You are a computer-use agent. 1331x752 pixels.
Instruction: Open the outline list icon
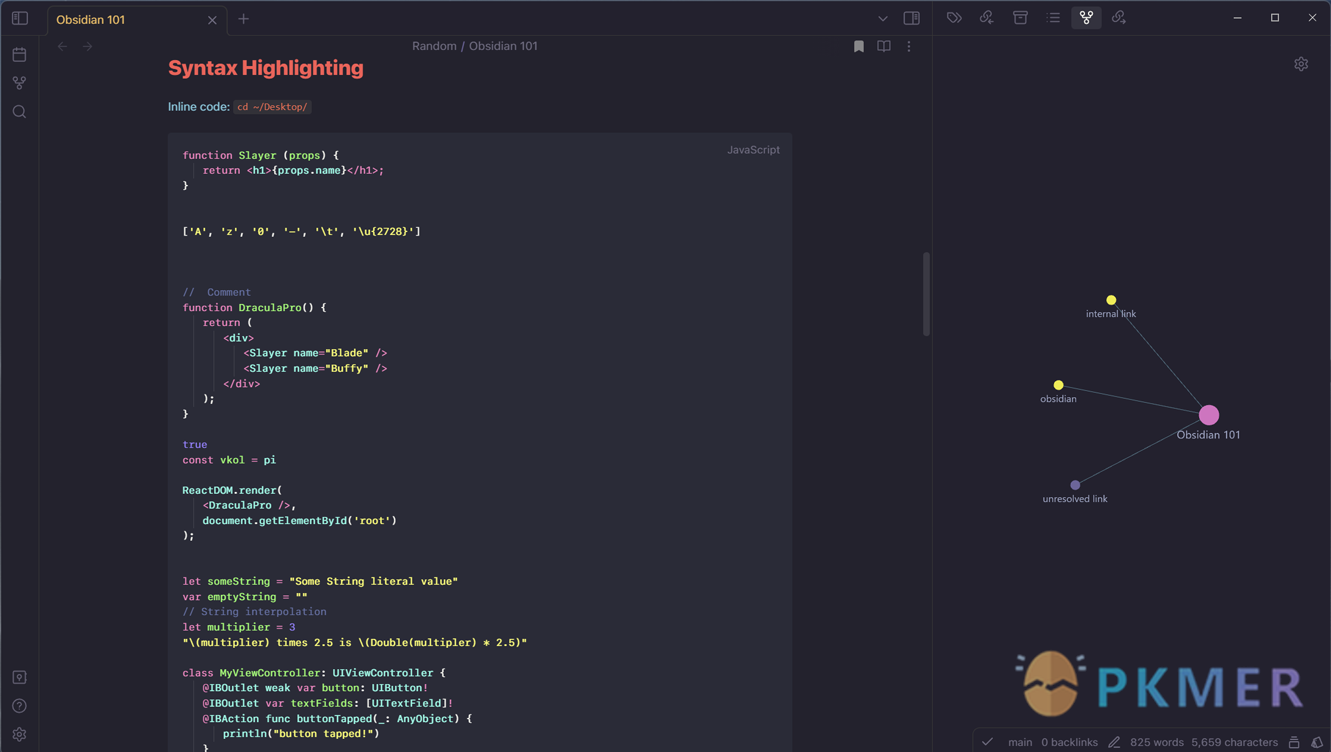1053,18
